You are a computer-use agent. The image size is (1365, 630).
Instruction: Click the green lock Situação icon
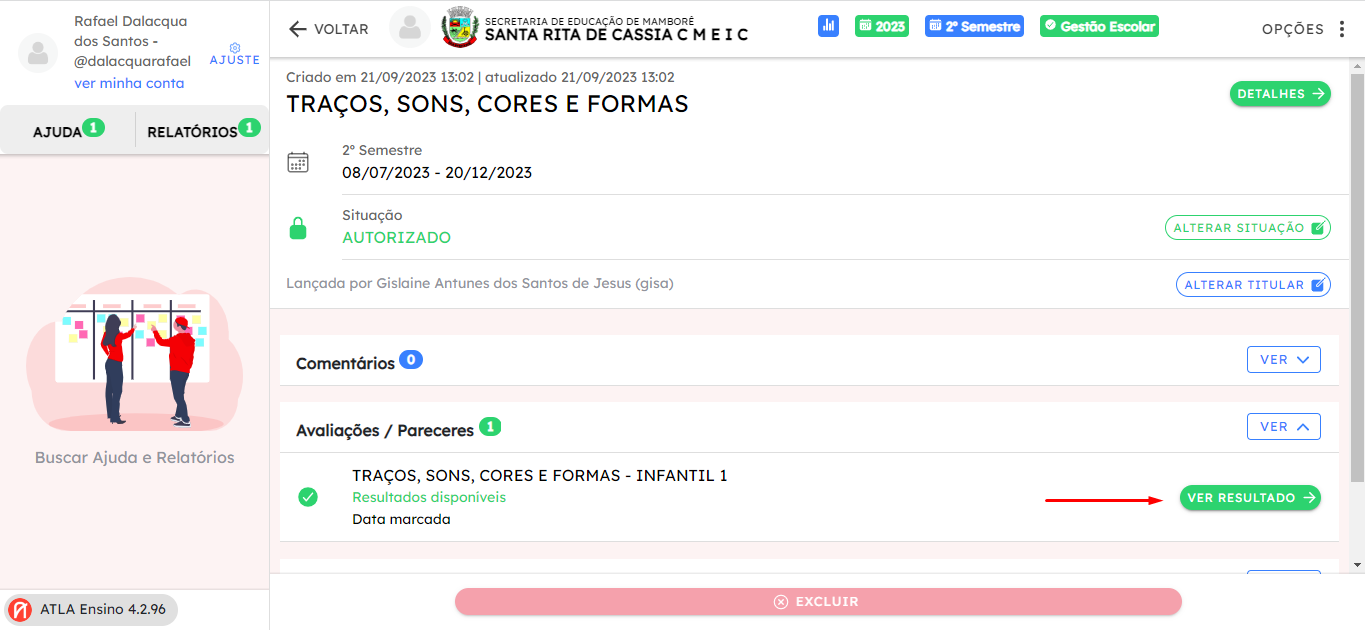298,228
